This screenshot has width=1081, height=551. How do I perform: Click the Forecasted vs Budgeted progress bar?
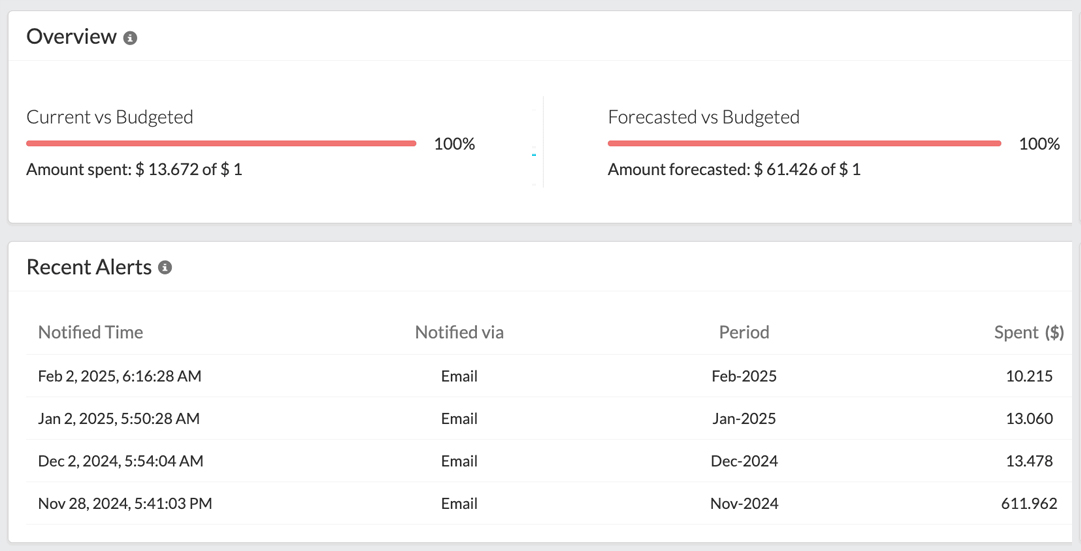click(804, 144)
